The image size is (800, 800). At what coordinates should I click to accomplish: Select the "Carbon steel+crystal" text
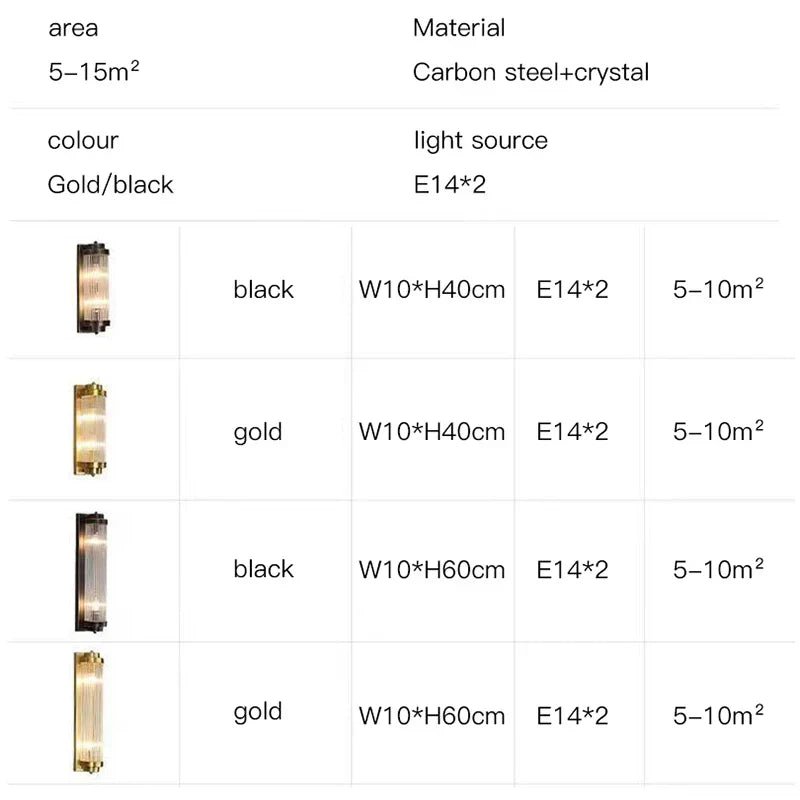531,72
